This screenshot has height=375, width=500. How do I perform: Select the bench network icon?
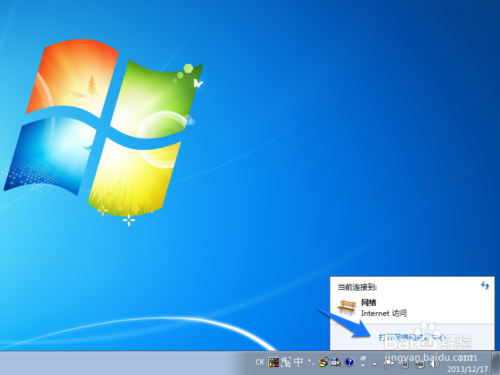point(346,307)
